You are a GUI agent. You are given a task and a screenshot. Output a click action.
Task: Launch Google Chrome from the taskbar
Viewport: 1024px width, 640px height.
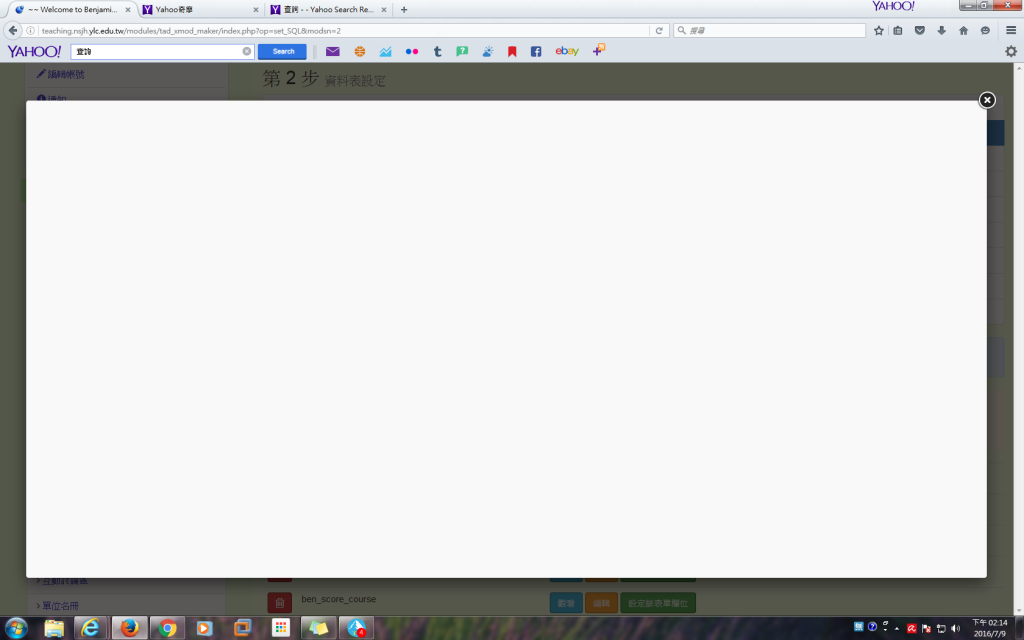pyautogui.click(x=167, y=628)
